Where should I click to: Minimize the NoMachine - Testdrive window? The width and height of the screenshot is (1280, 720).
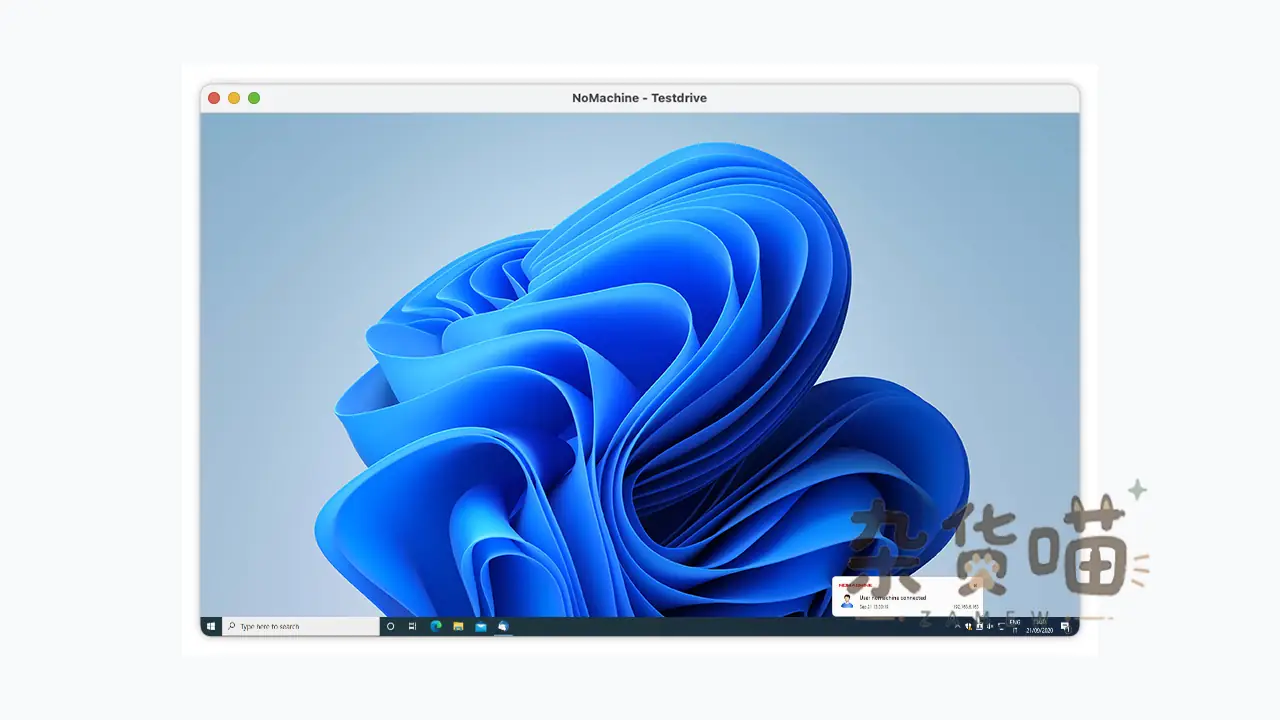pyautogui.click(x=234, y=98)
